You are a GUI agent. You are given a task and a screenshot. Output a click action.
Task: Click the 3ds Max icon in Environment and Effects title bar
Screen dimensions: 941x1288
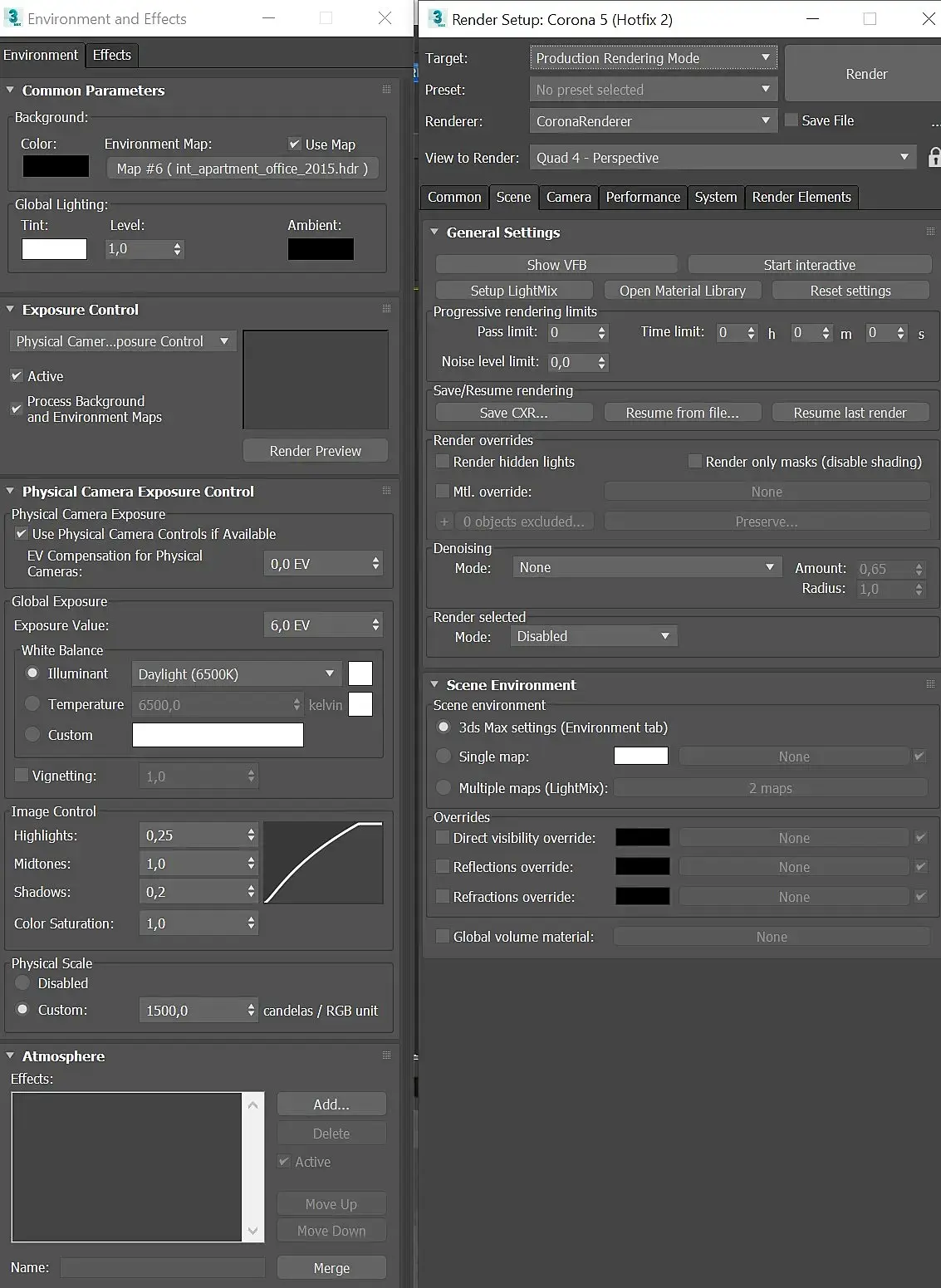(13, 17)
